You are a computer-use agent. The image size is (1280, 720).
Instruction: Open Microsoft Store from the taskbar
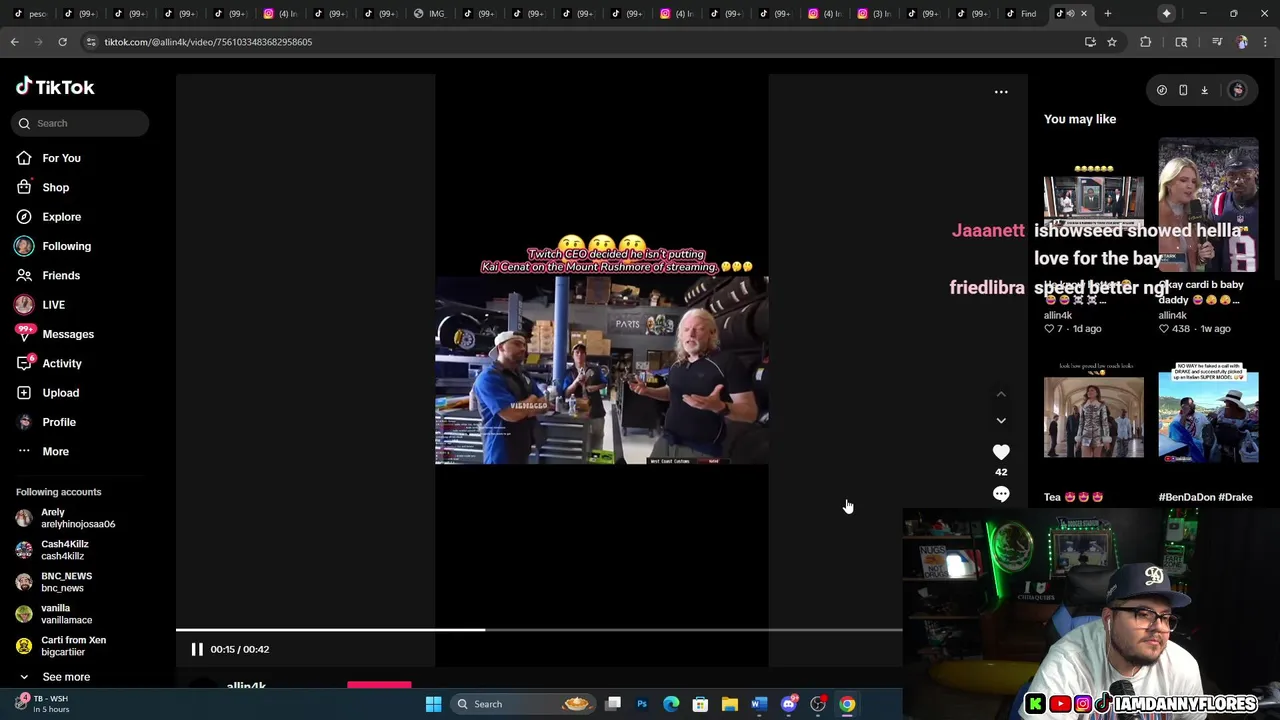[700, 704]
